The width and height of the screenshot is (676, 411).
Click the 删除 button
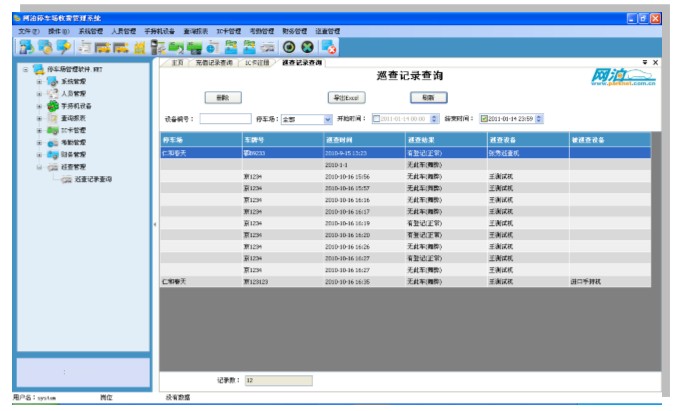coord(223,98)
